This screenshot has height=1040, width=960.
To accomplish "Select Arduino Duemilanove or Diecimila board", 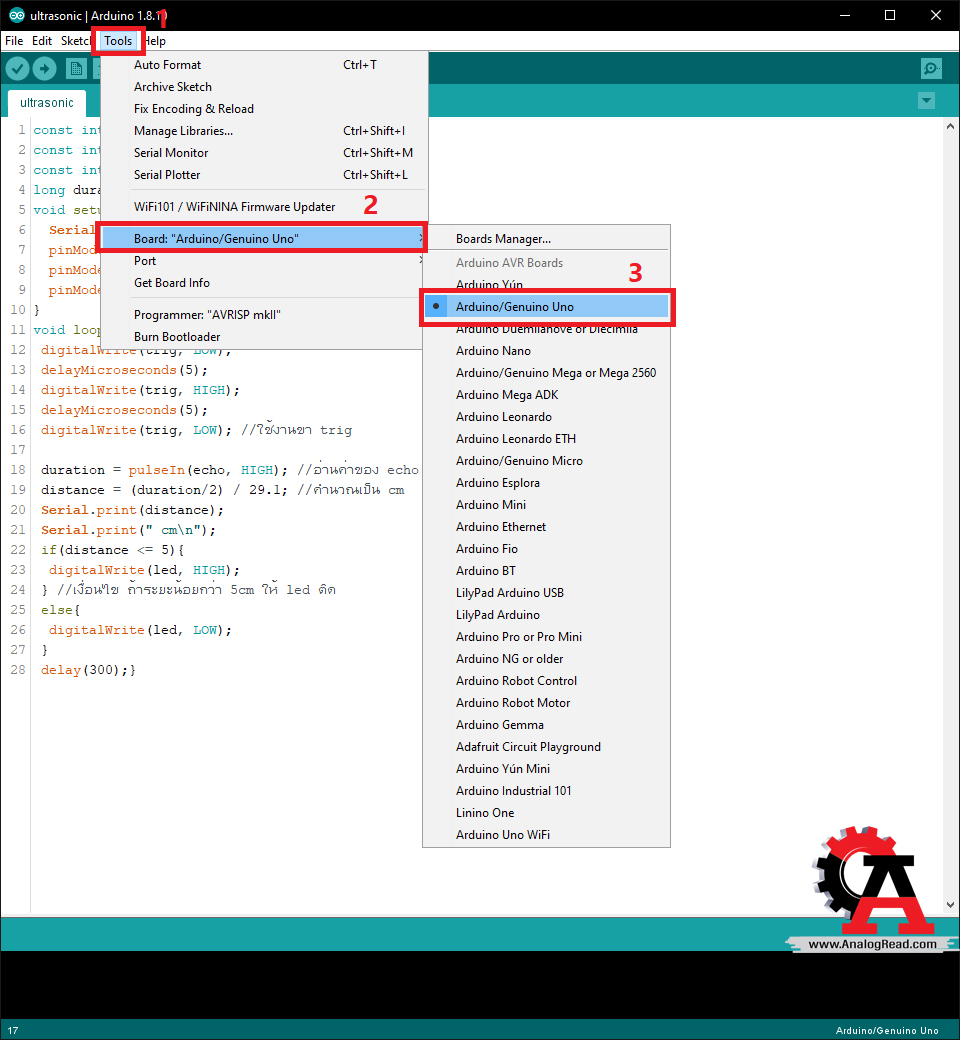I will (x=546, y=329).
